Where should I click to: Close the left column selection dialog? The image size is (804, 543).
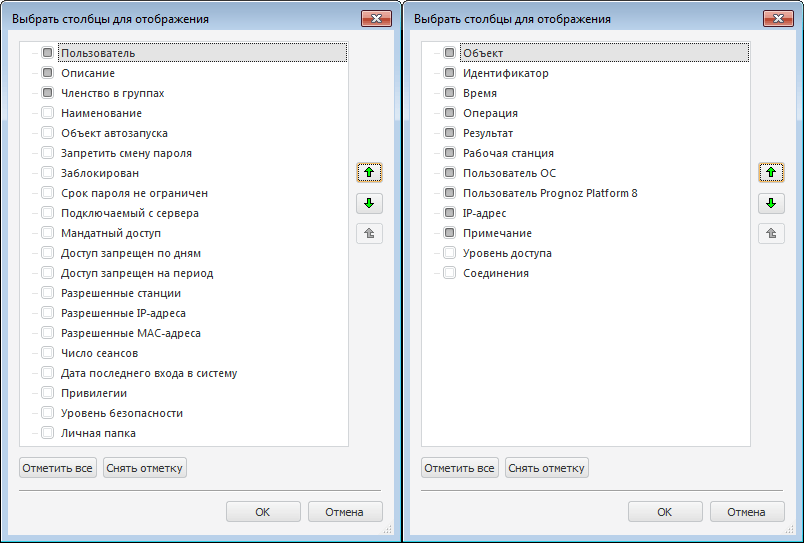click(376, 18)
